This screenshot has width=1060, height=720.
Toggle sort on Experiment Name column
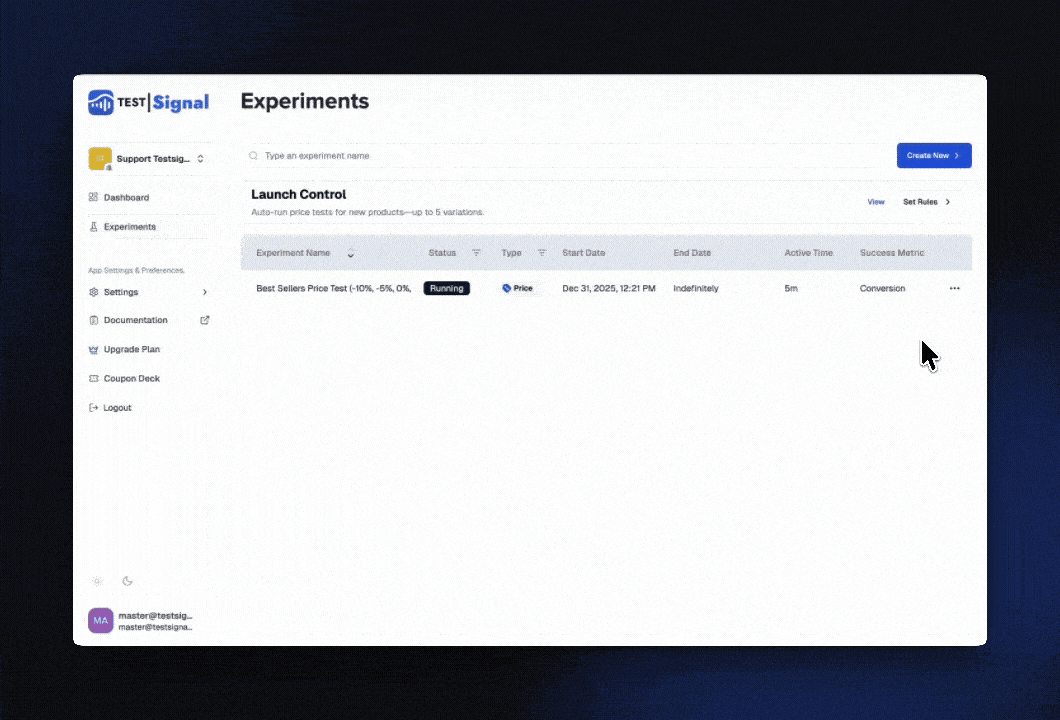(350, 253)
